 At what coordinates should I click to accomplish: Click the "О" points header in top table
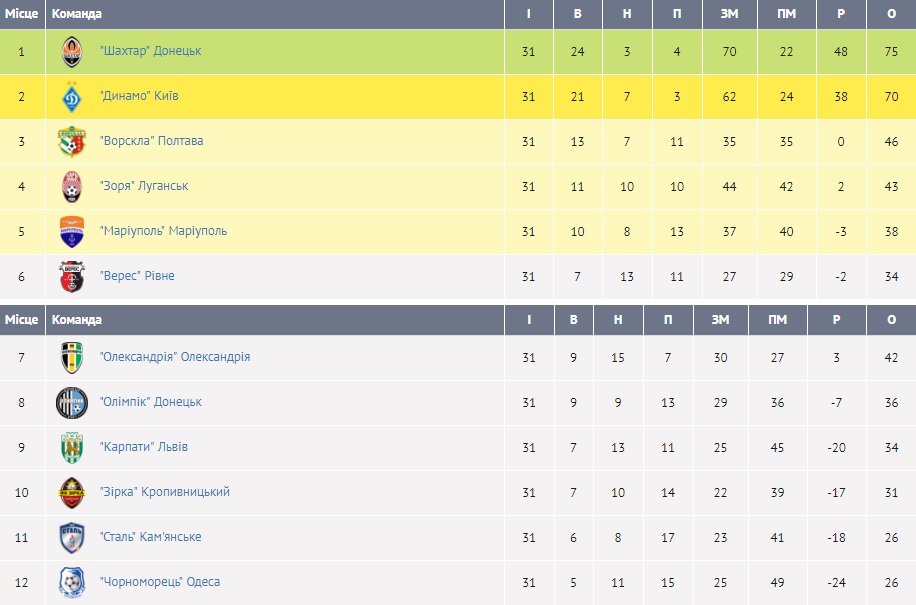[x=891, y=14]
